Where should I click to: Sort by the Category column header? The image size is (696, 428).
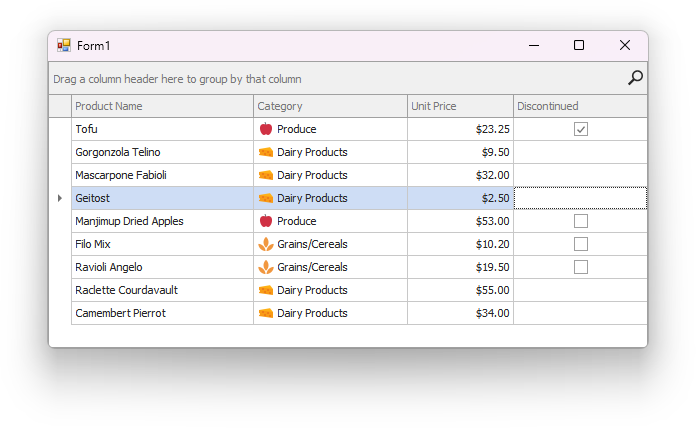click(x=330, y=106)
